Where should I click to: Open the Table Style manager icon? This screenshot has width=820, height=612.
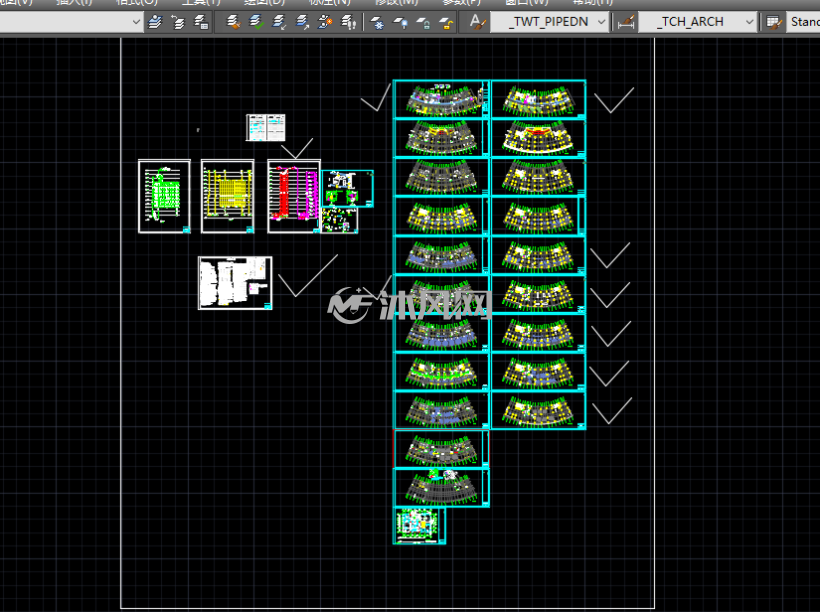pos(773,22)
